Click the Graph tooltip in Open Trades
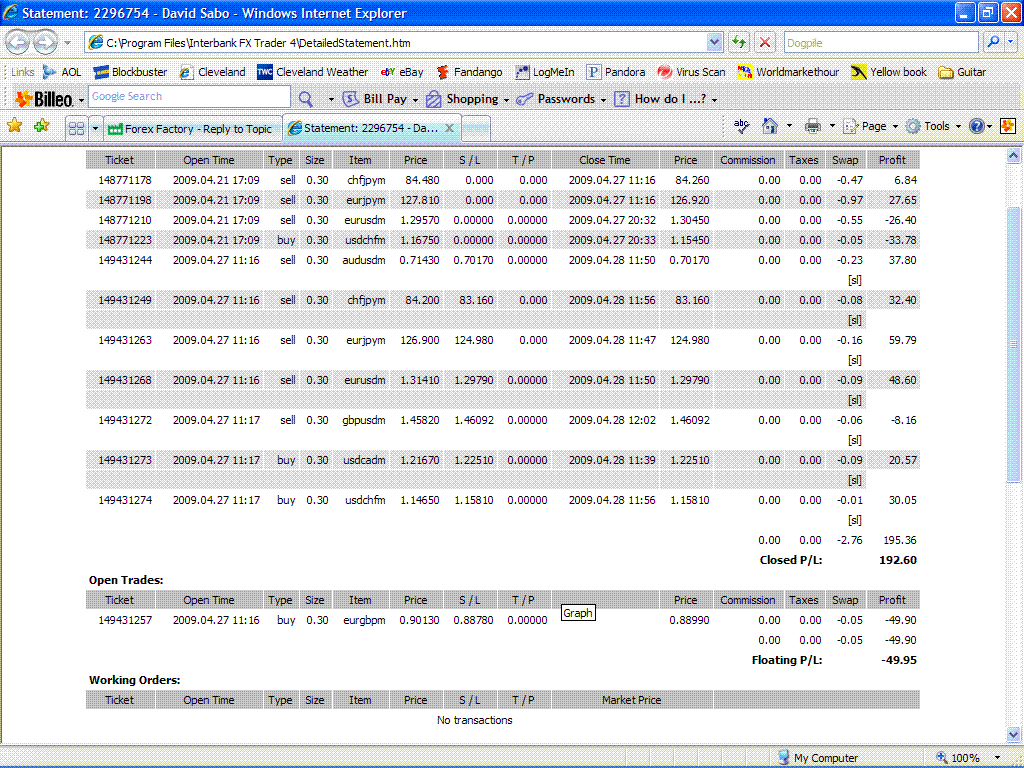 click(x=578, y=613)
